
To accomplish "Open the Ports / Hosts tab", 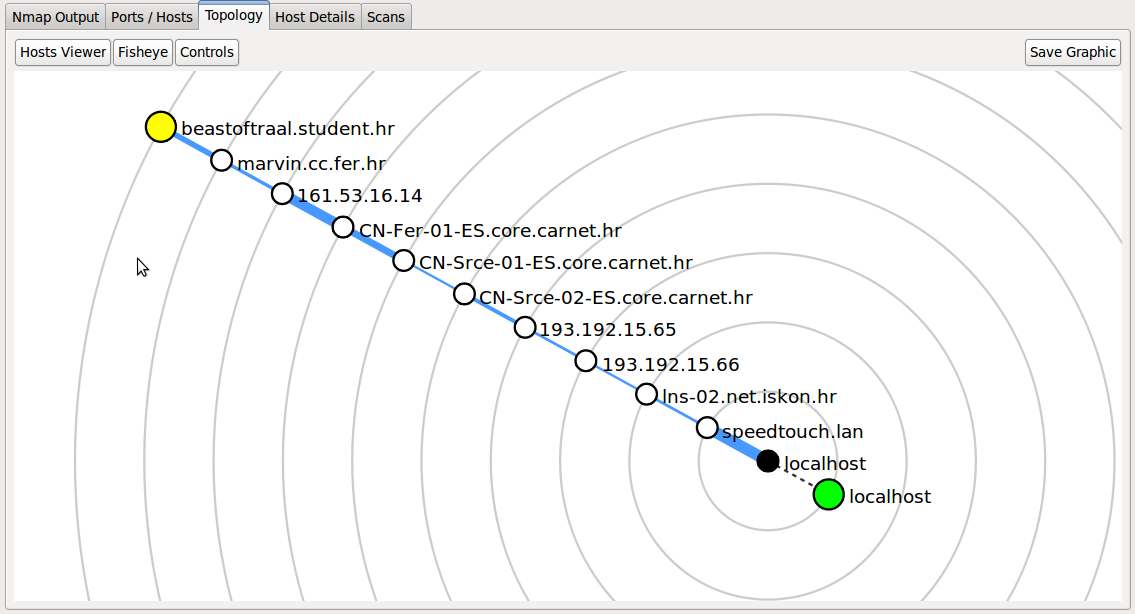I will [x=152, y=17].
